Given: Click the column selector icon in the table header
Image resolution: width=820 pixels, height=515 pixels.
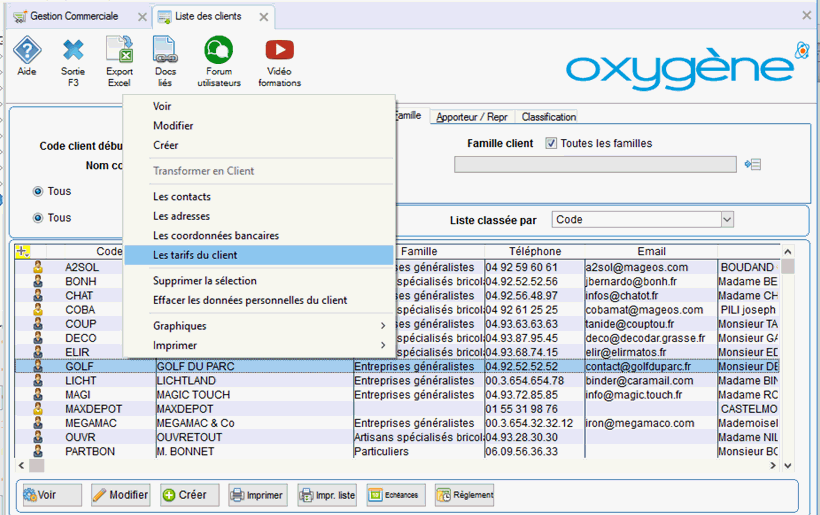Looking at the screenshot, I should point(22,251).
